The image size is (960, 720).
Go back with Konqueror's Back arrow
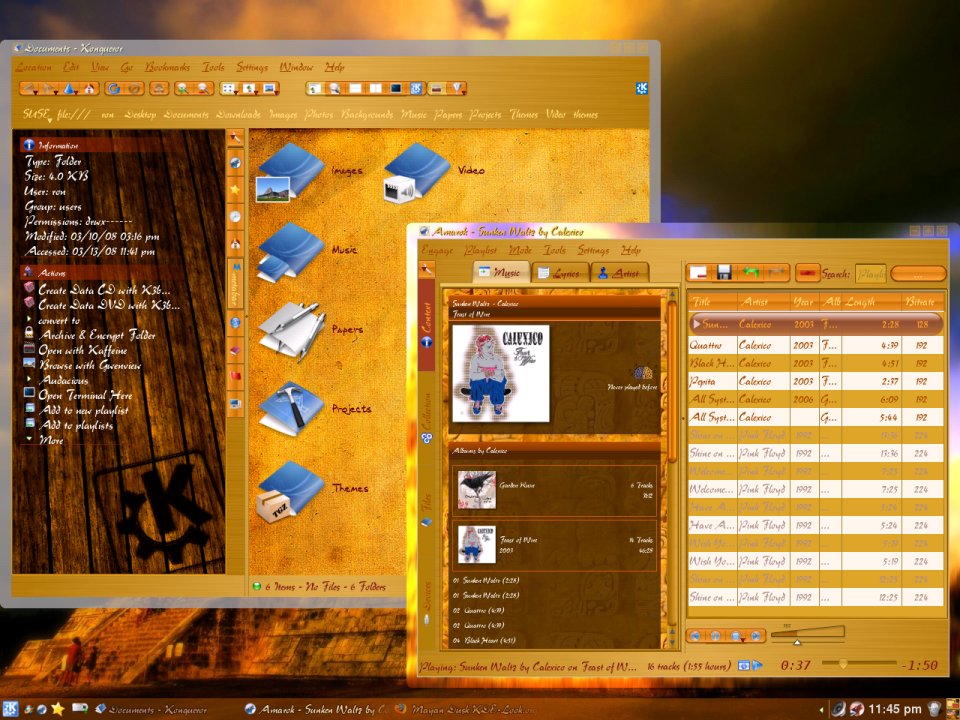coord(29,89)
